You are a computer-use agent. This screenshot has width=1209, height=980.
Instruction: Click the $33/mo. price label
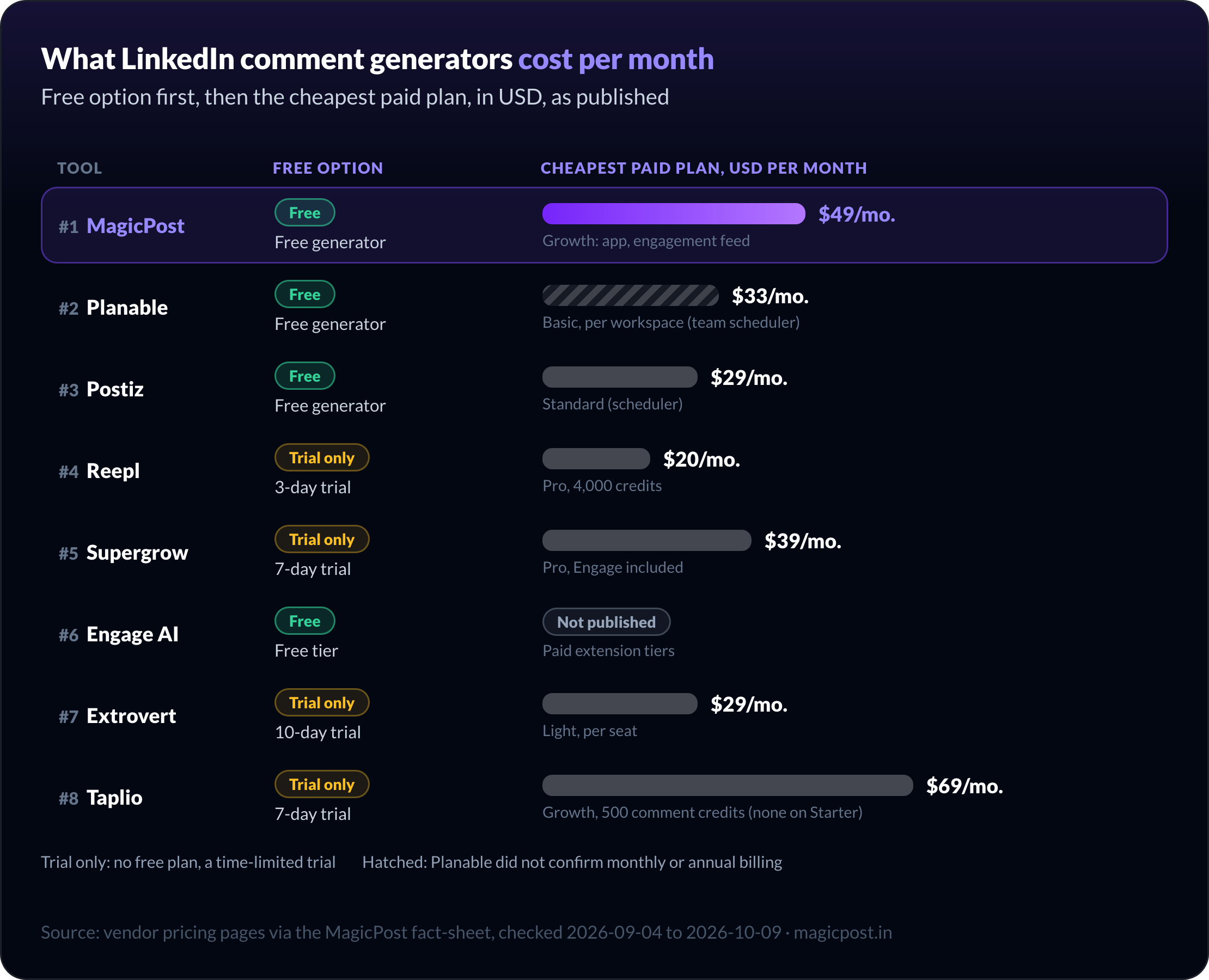770,296
